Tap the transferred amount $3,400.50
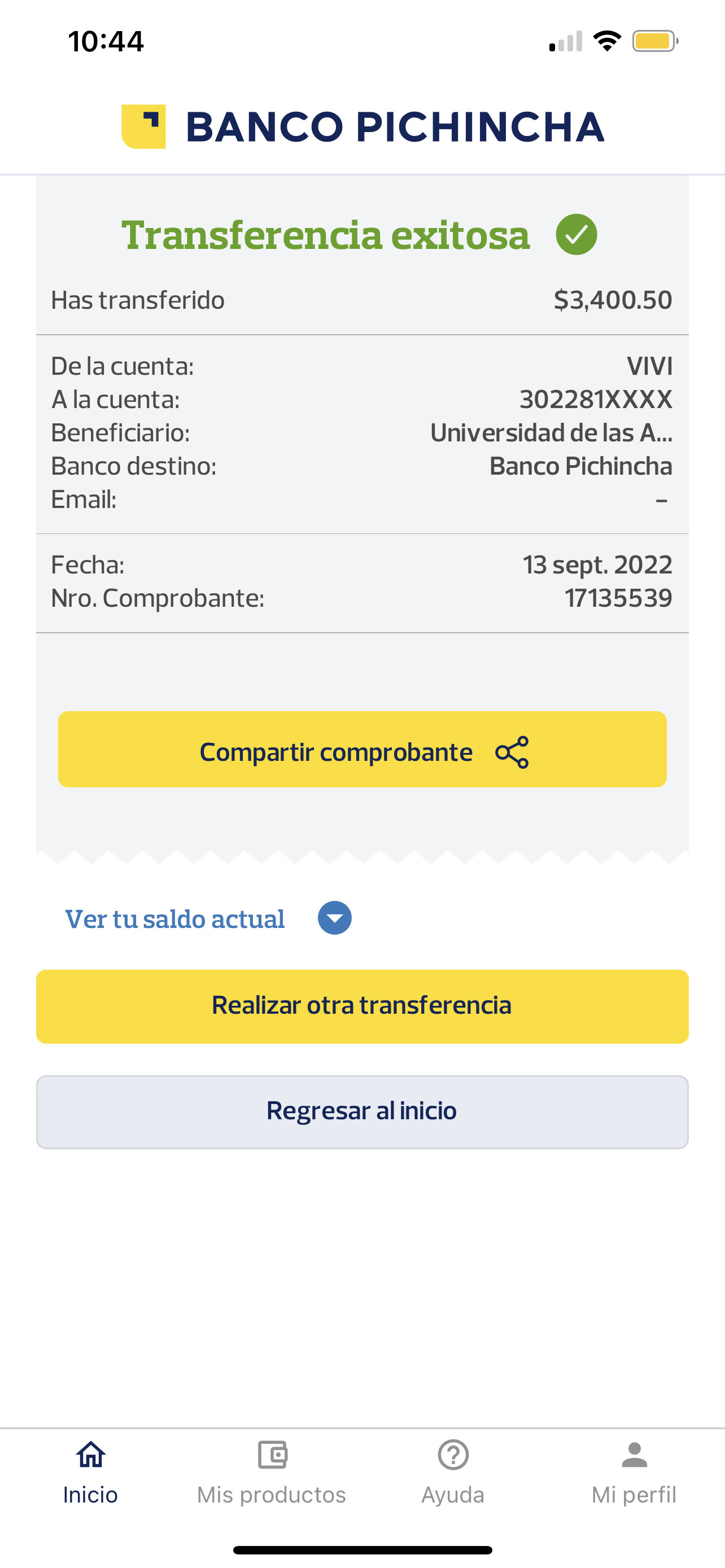 613,300
